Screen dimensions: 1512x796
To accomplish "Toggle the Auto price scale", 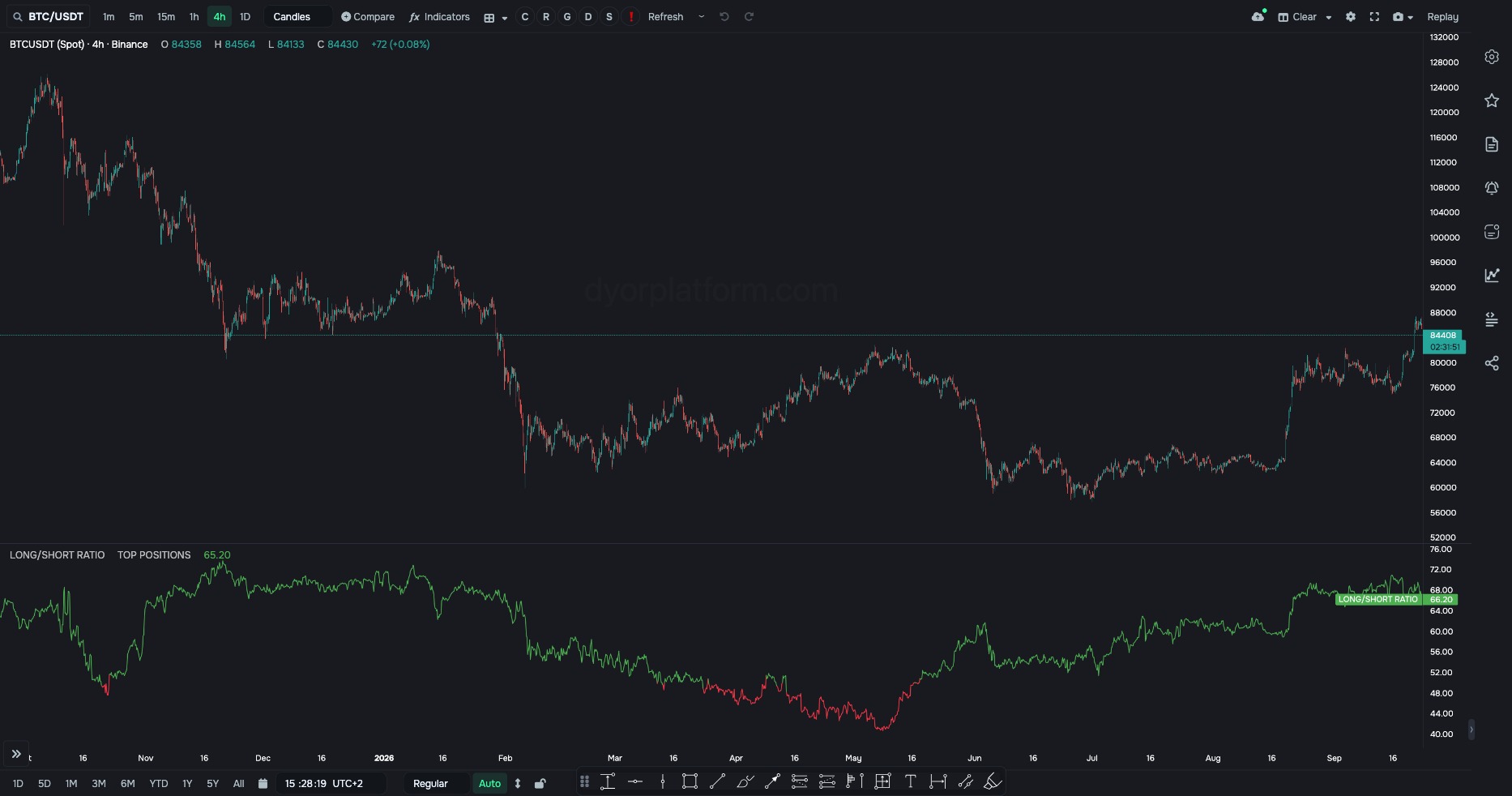I will 489,783.
